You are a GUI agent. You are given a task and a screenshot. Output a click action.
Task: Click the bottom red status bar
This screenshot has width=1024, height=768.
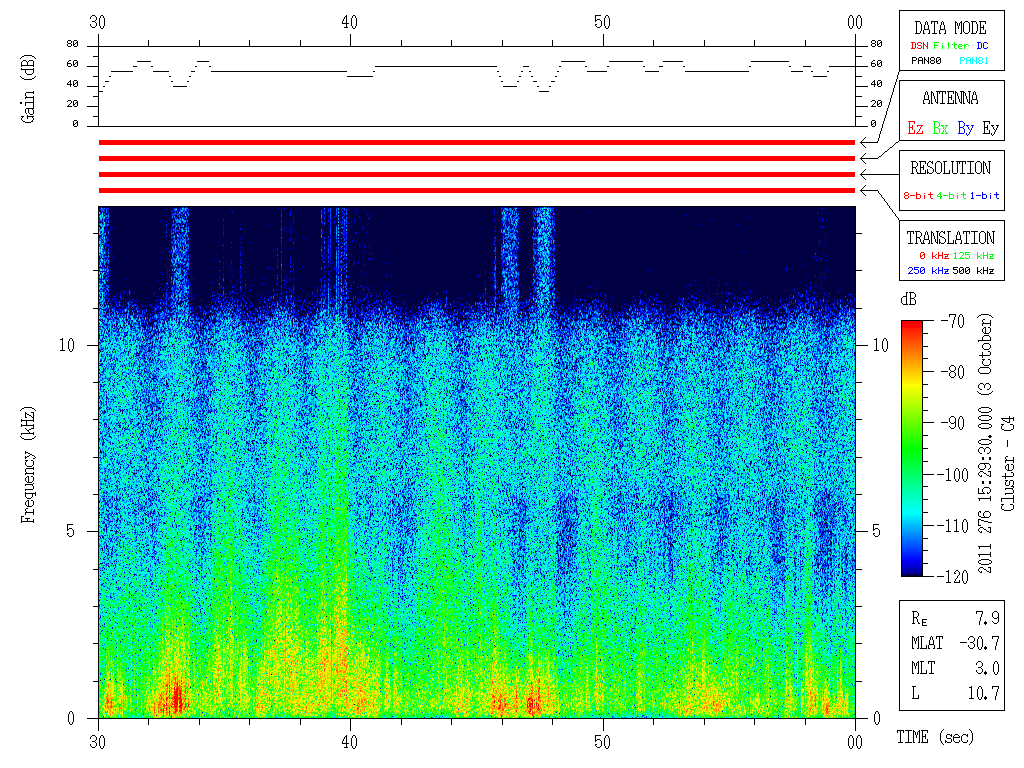pyautogui.click(x=477, y=190)
